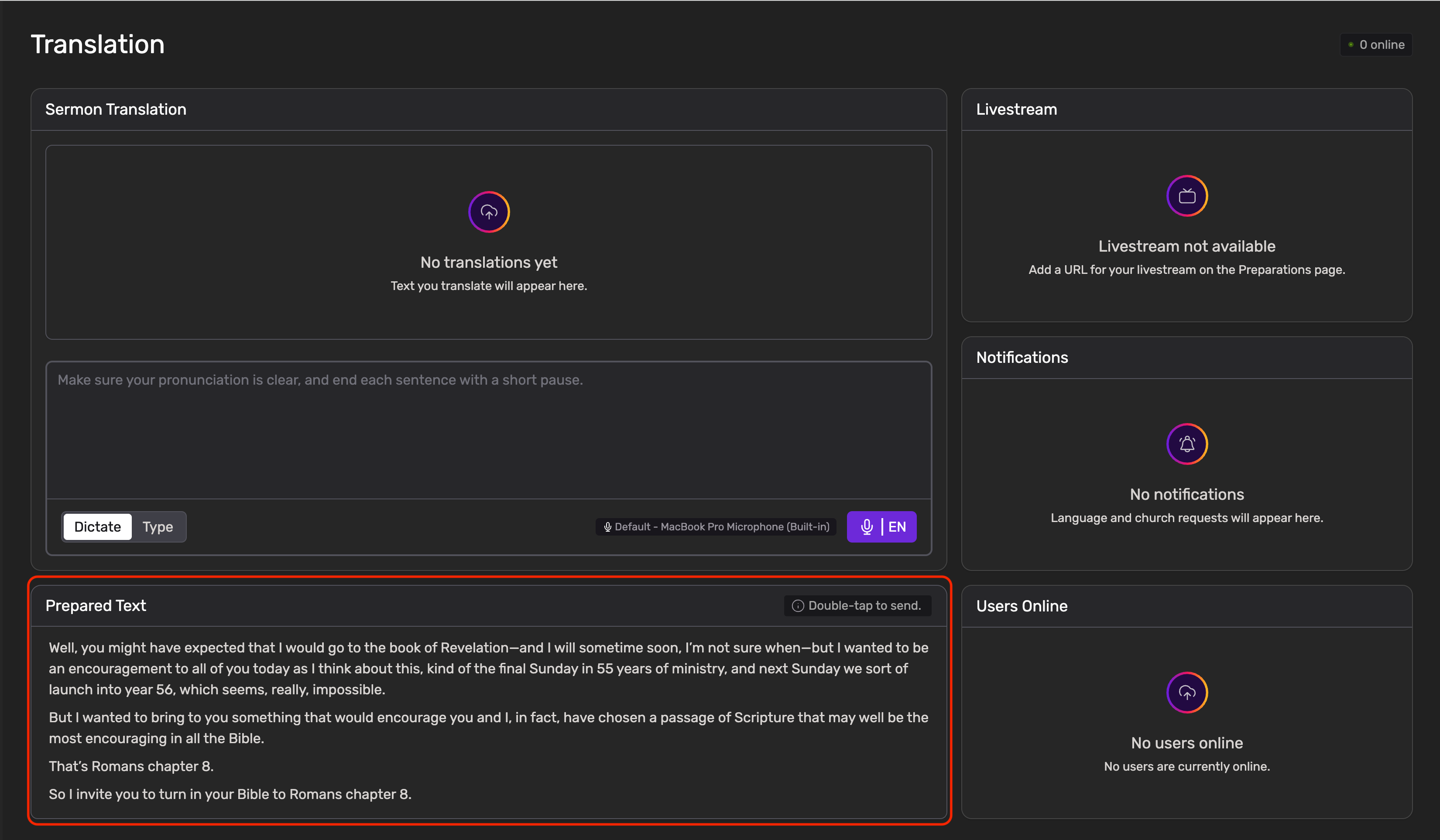Open the EN language selector
The height and width of the screenshot is (840, 1440).
point(897,526)
